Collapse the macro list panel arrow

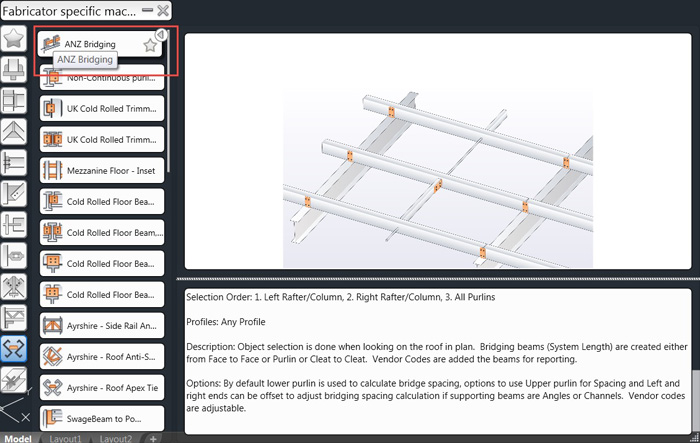(160, 34)
